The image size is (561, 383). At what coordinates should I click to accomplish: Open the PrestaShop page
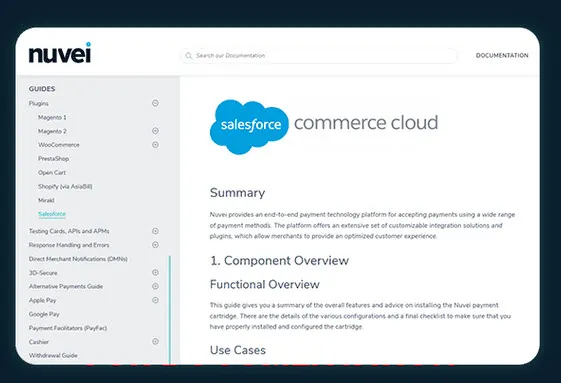click(x=53, y=159)
